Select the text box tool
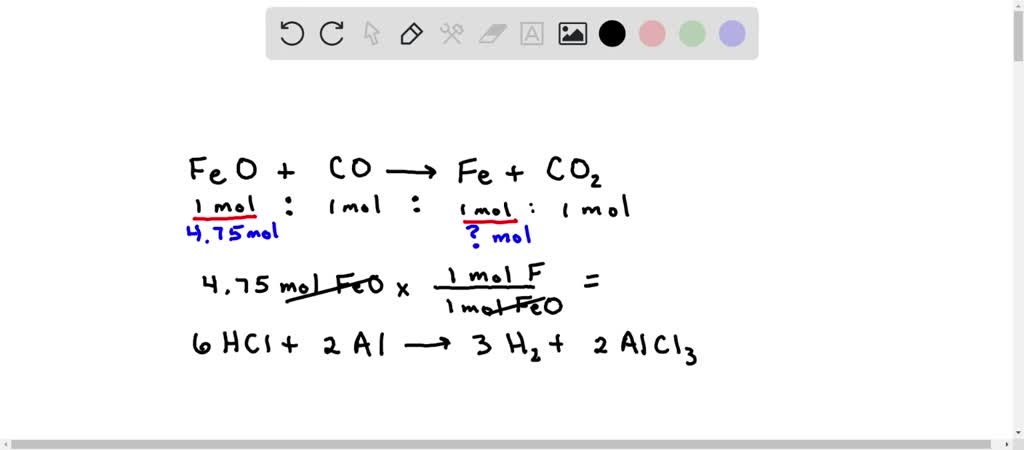 532,33
